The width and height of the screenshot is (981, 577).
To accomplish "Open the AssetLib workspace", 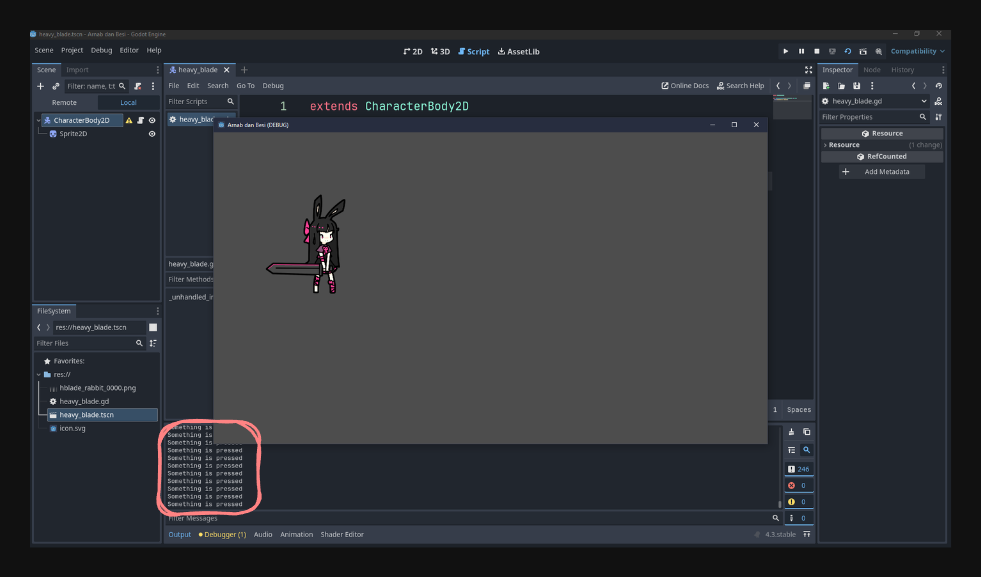I will (x=519, y=52).
